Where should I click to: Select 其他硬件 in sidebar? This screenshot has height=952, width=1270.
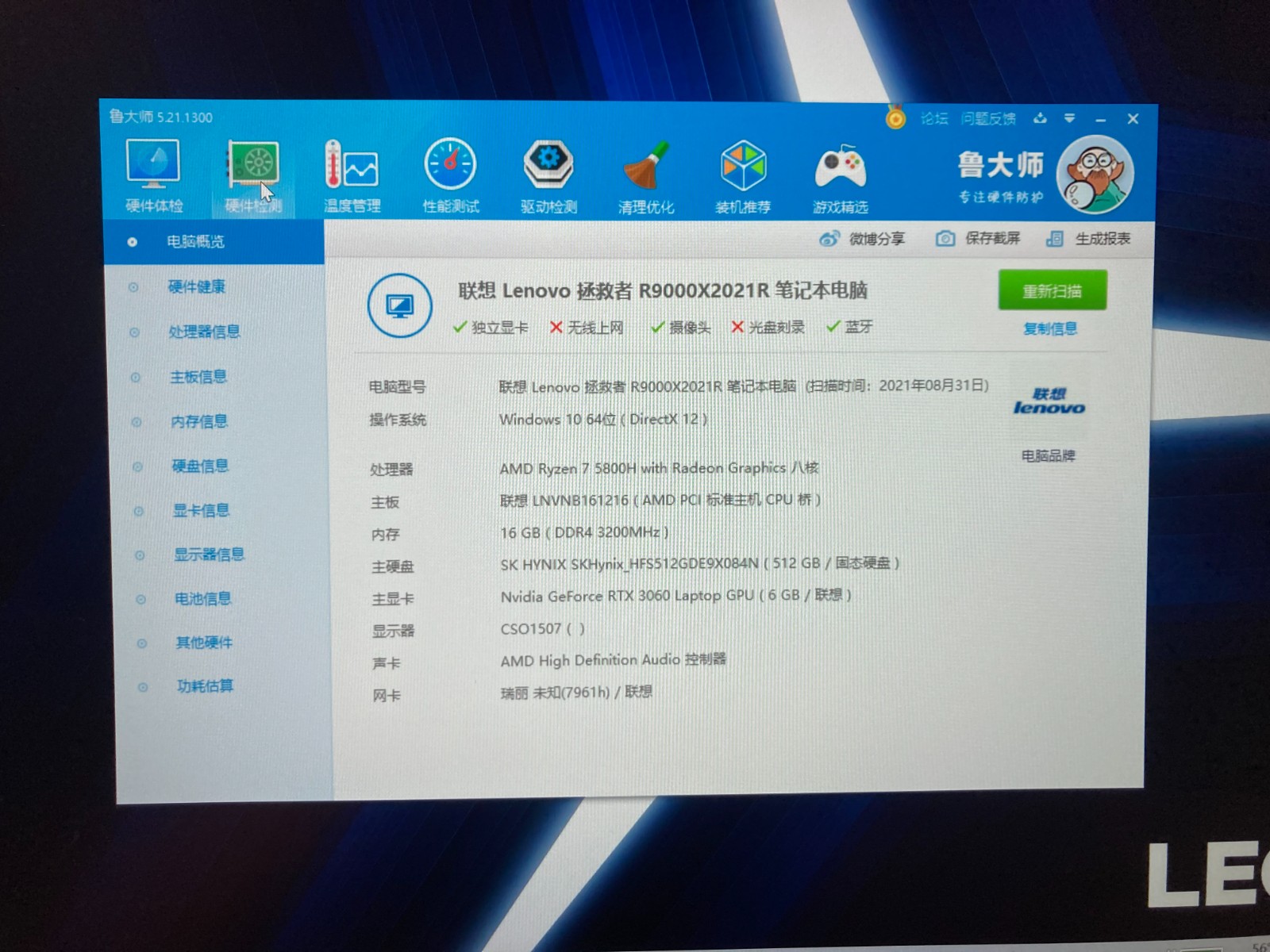click(x=204, y=643)
